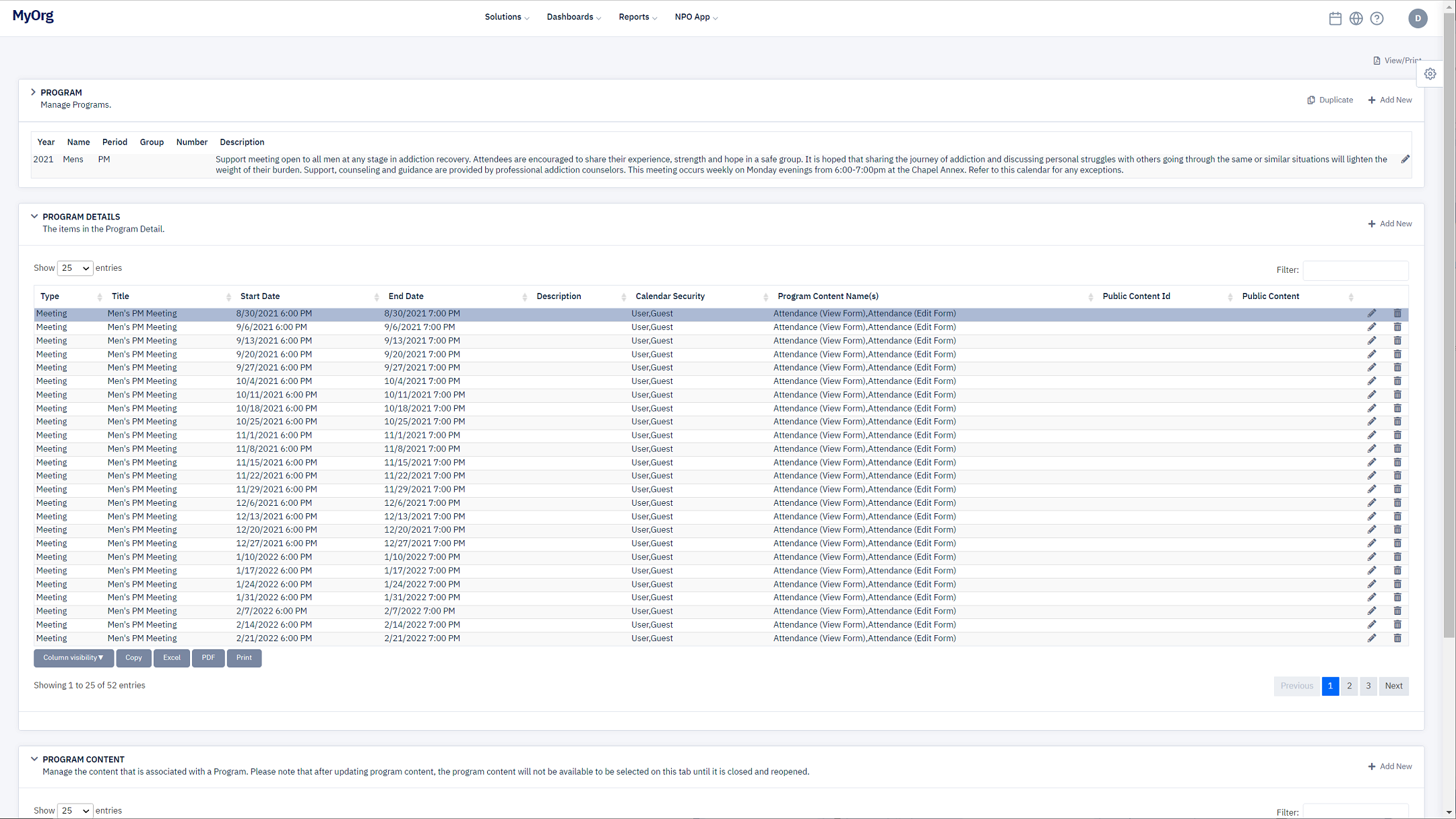Click the Print button
Viewport: 1456px width, 819px height.
(244, 658)
